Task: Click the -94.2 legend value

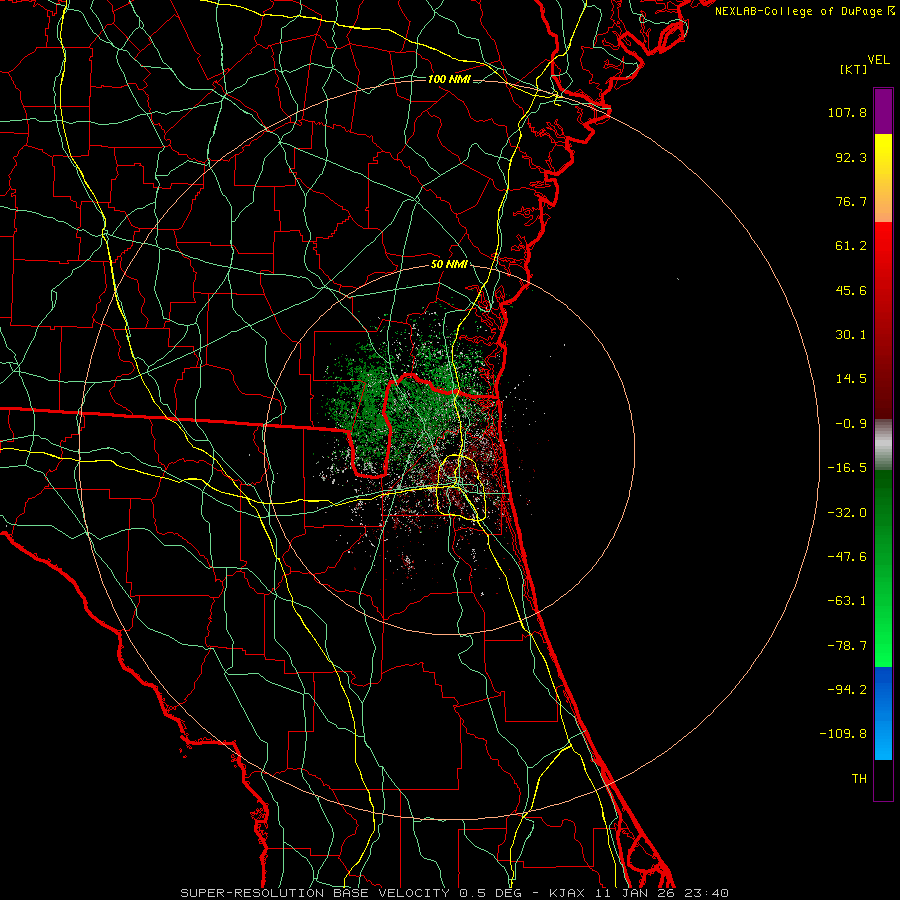Action: (847, 689)
